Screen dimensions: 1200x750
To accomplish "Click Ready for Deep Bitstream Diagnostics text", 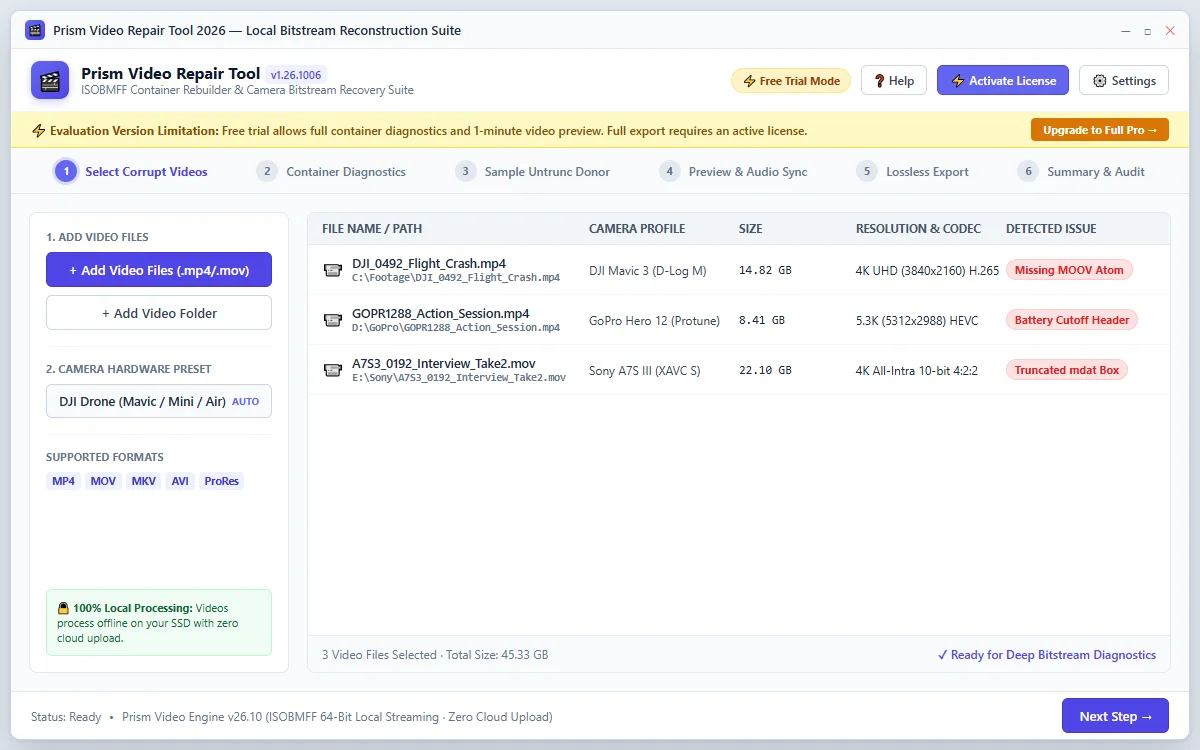I will click(1047, 655).
